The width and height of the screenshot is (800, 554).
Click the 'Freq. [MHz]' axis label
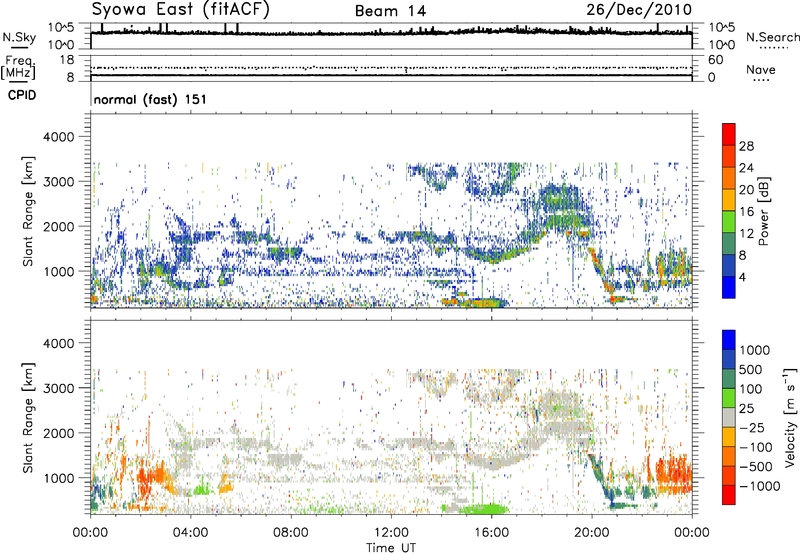18,68
